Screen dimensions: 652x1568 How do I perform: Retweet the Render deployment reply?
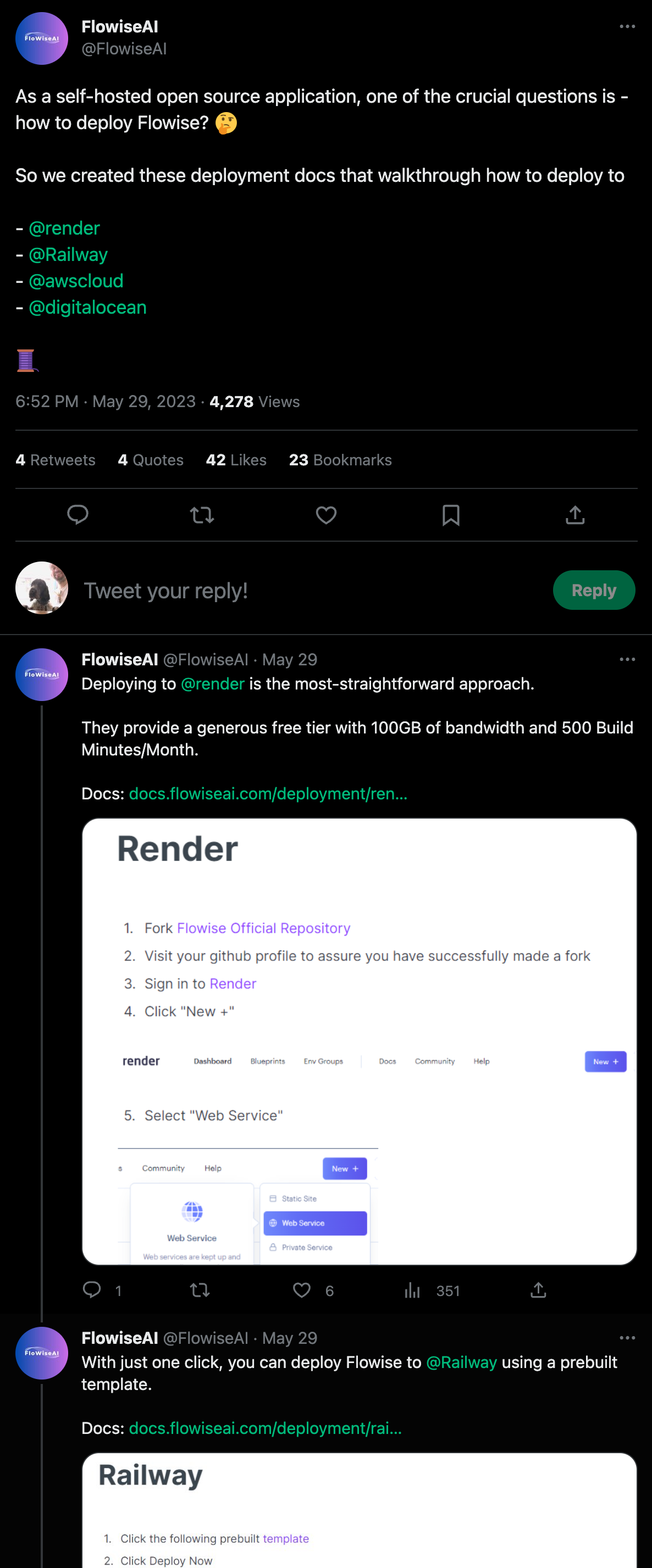[x=200, y=1291]
